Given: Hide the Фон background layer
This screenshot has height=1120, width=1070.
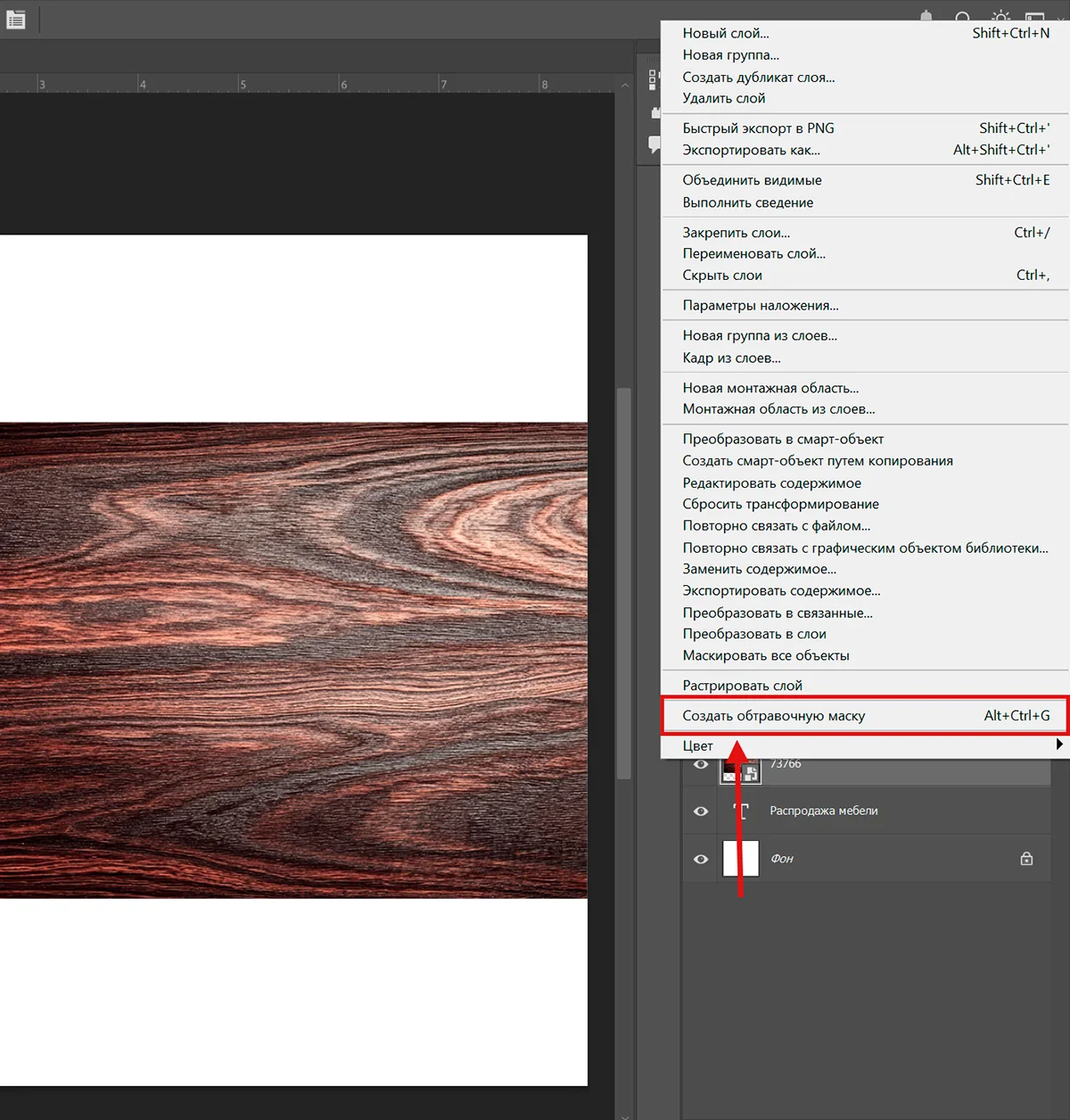Looking at the screenshot, I should click(701, 859).
